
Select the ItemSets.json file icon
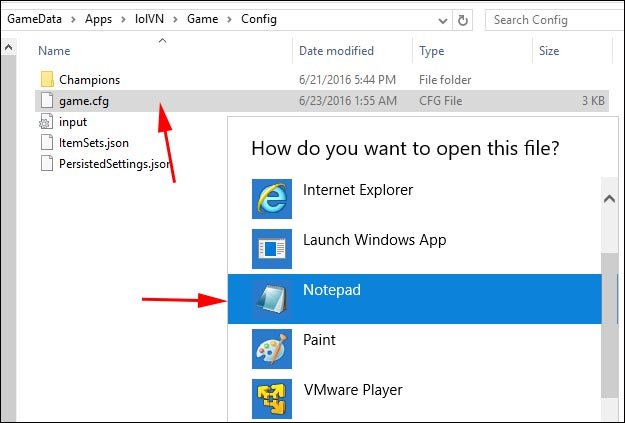pyautogui.click(x=47, y=143)
